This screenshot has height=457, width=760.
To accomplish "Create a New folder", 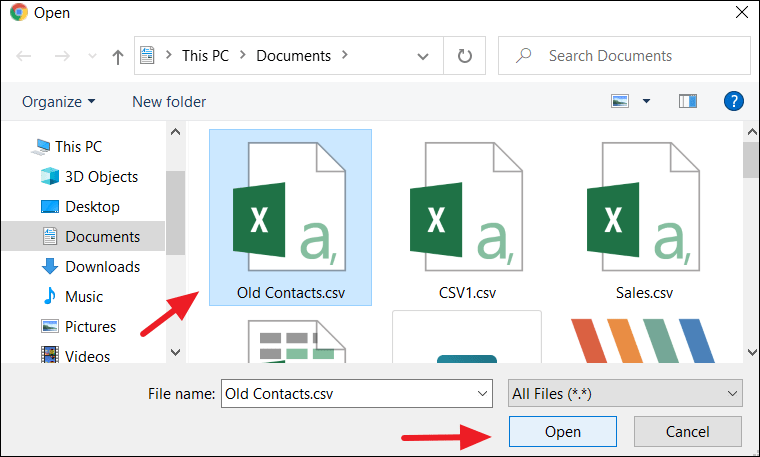I will click(x=169, y=102).
